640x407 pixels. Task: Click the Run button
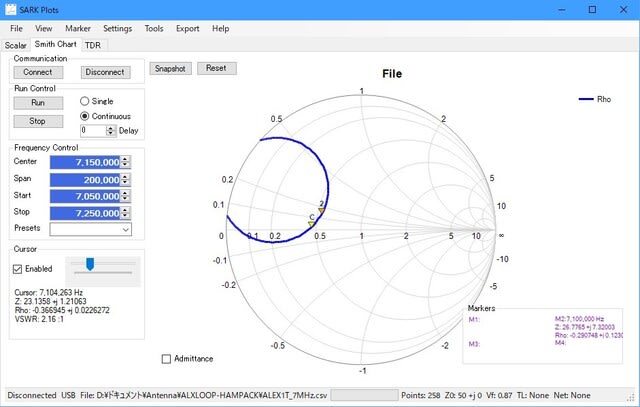tap(38, 103)
